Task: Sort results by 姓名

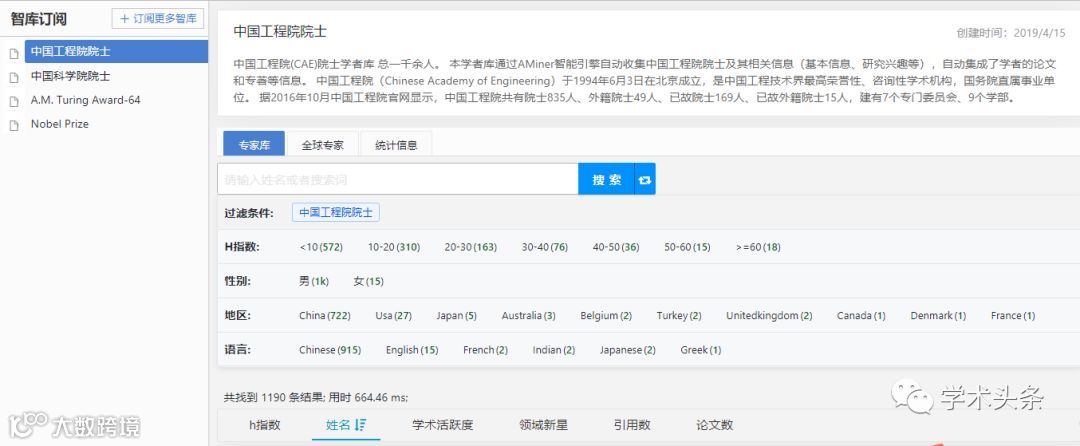Action: (x=346, y=425)
